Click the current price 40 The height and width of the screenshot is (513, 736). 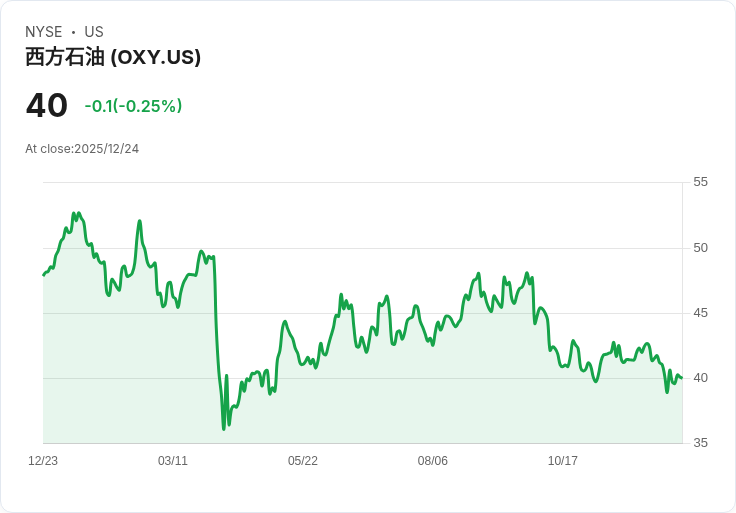pos(47,106)
